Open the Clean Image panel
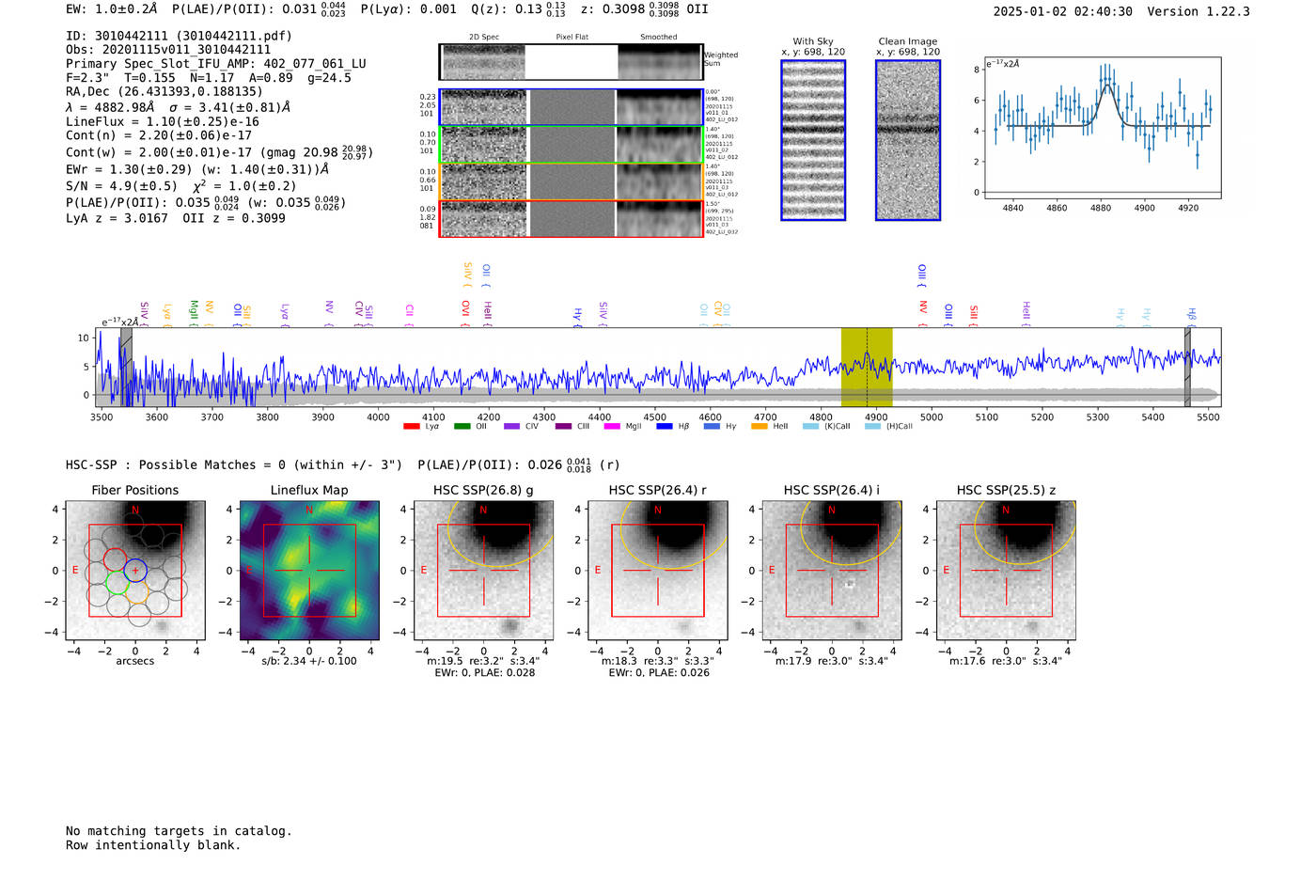The image size is (1316, 896). 908,140
